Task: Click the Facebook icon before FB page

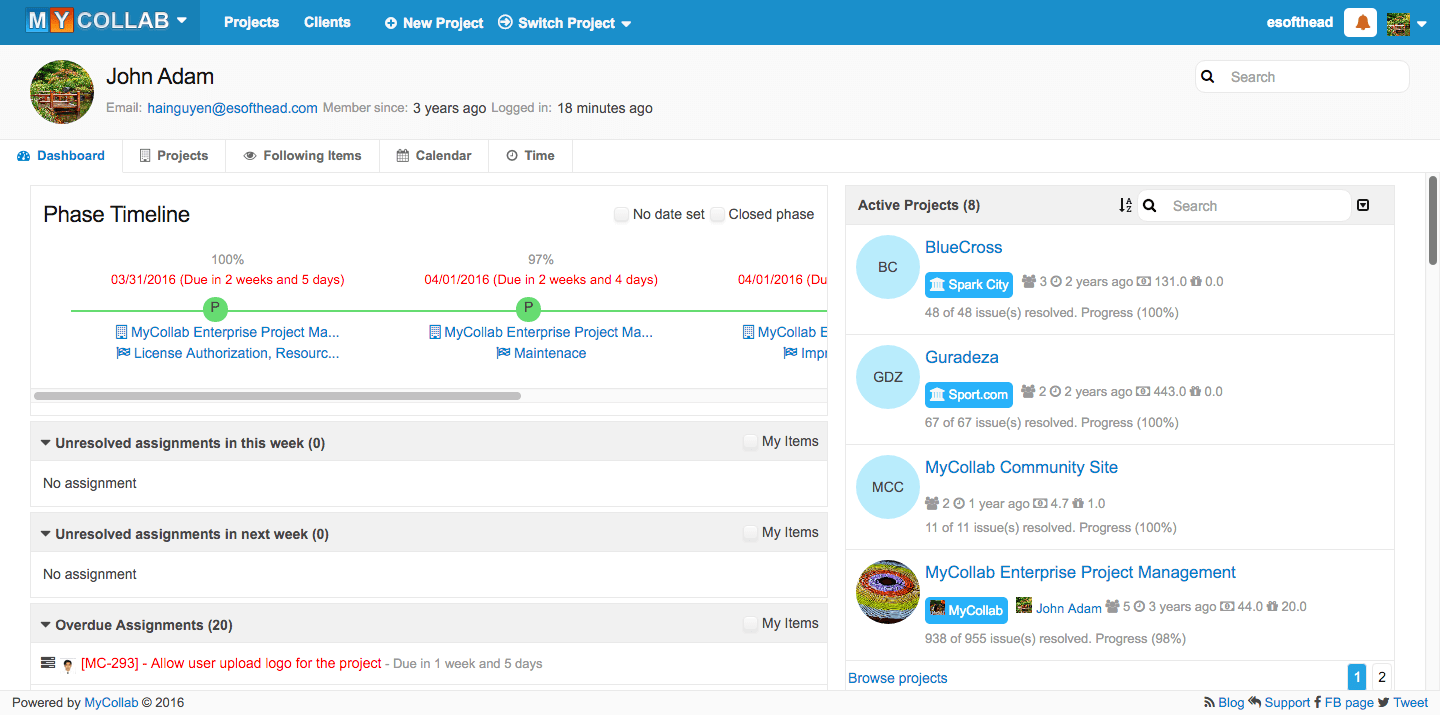Action: (x=1317, y=702)
